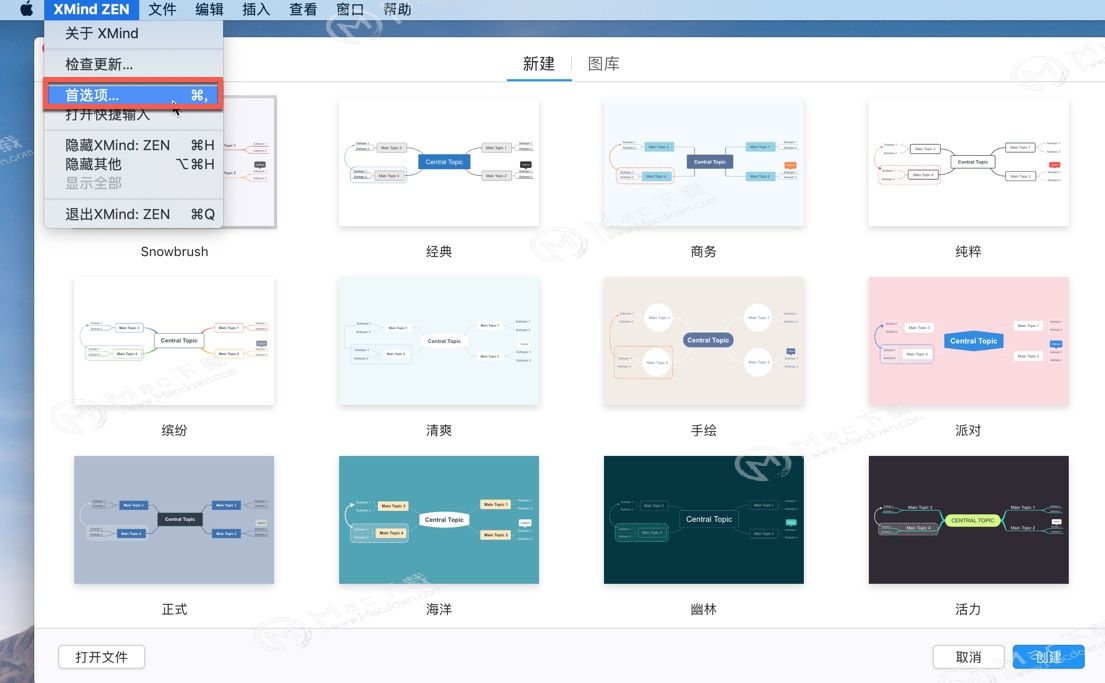Select 隐藏其他 menu entry
Image resolution: width=1105 pixels, height=683 pixels.
click(x=134, y=164)
